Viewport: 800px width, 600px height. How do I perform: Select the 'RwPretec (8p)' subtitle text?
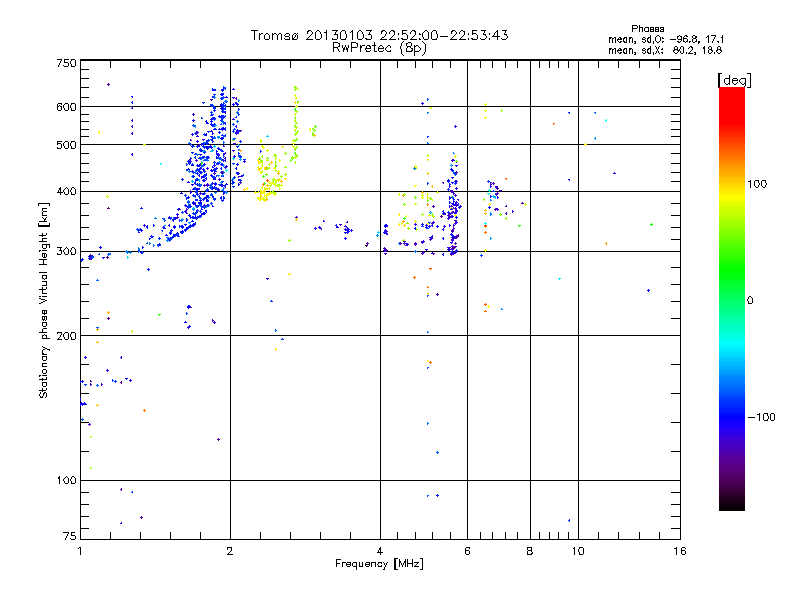[380, 48]
